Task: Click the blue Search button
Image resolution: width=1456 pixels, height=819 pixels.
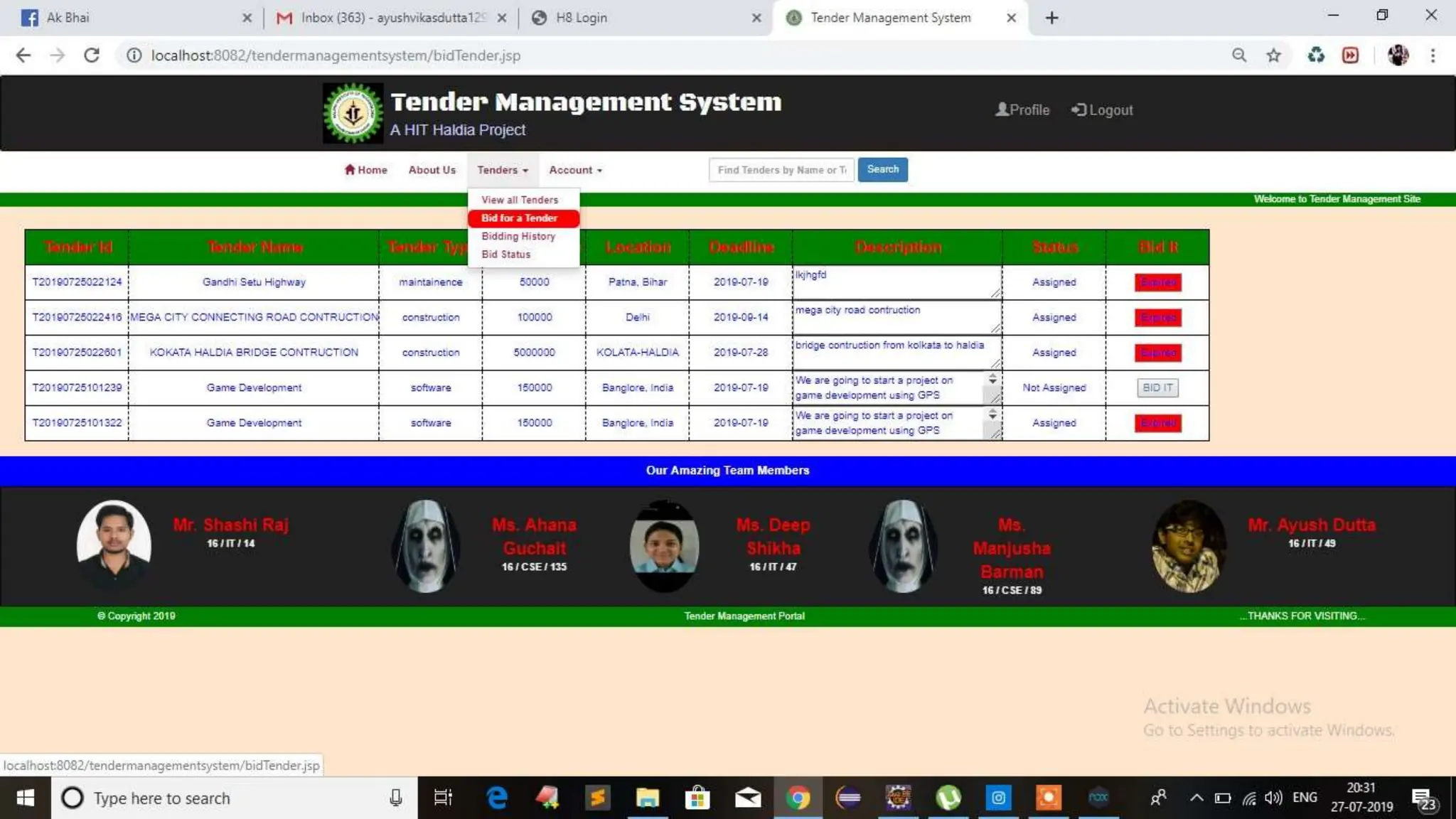Action: coord(882,169)
